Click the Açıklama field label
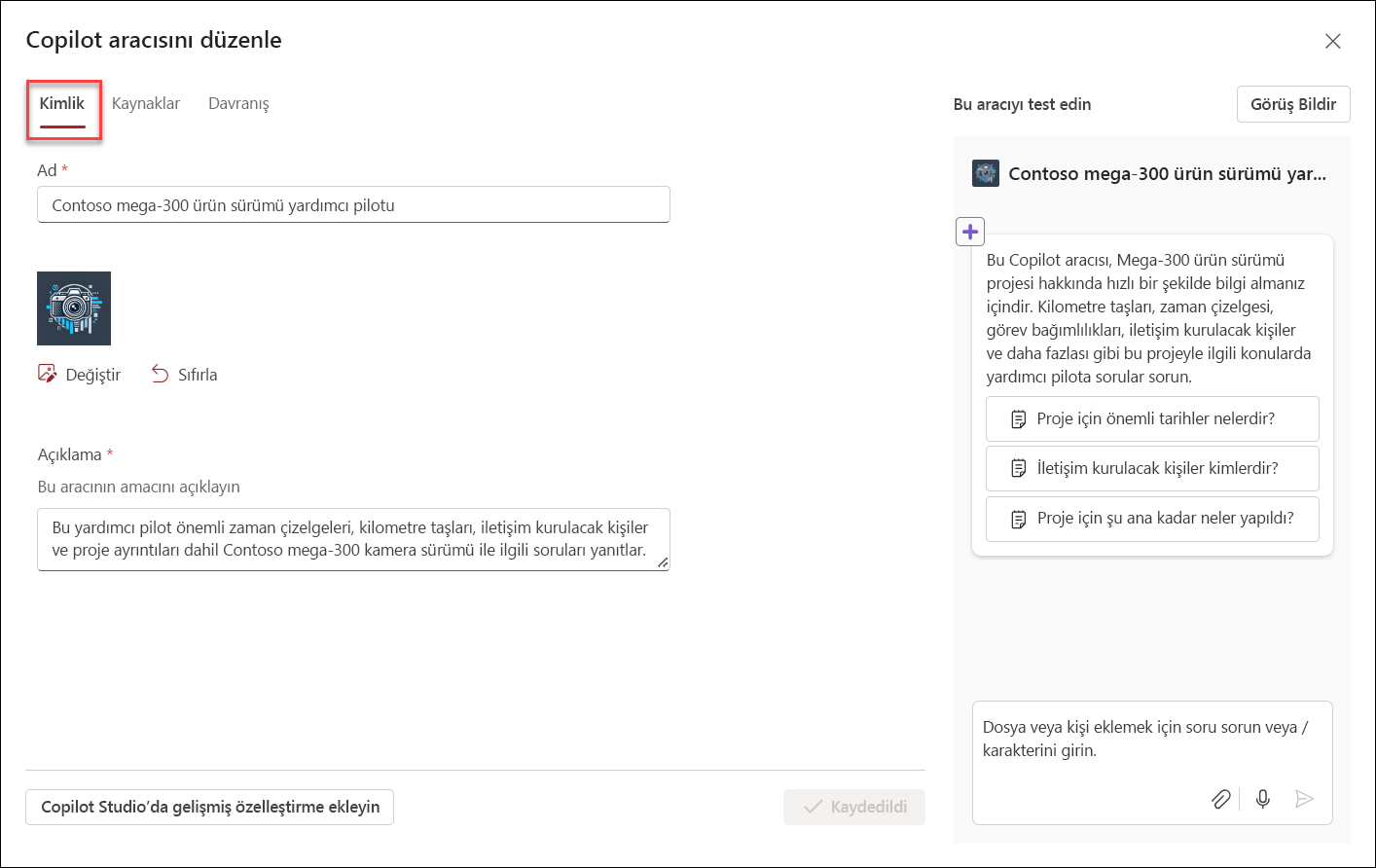The image size is (1376, 868). (69, 454)
